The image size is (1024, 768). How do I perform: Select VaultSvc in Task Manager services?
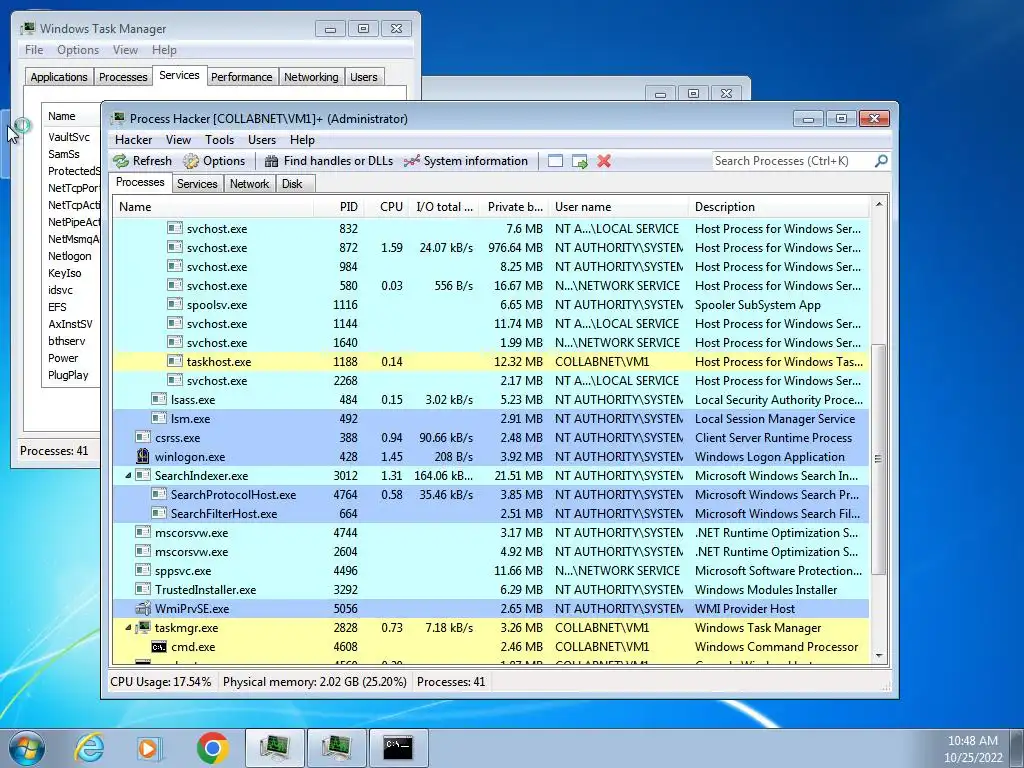tap(69, 137)
